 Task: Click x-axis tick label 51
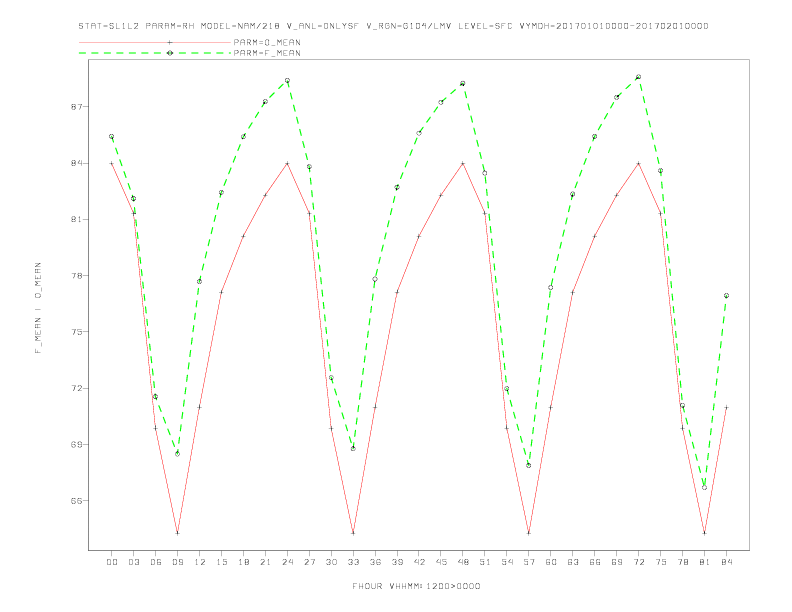(x=485, y=562)
